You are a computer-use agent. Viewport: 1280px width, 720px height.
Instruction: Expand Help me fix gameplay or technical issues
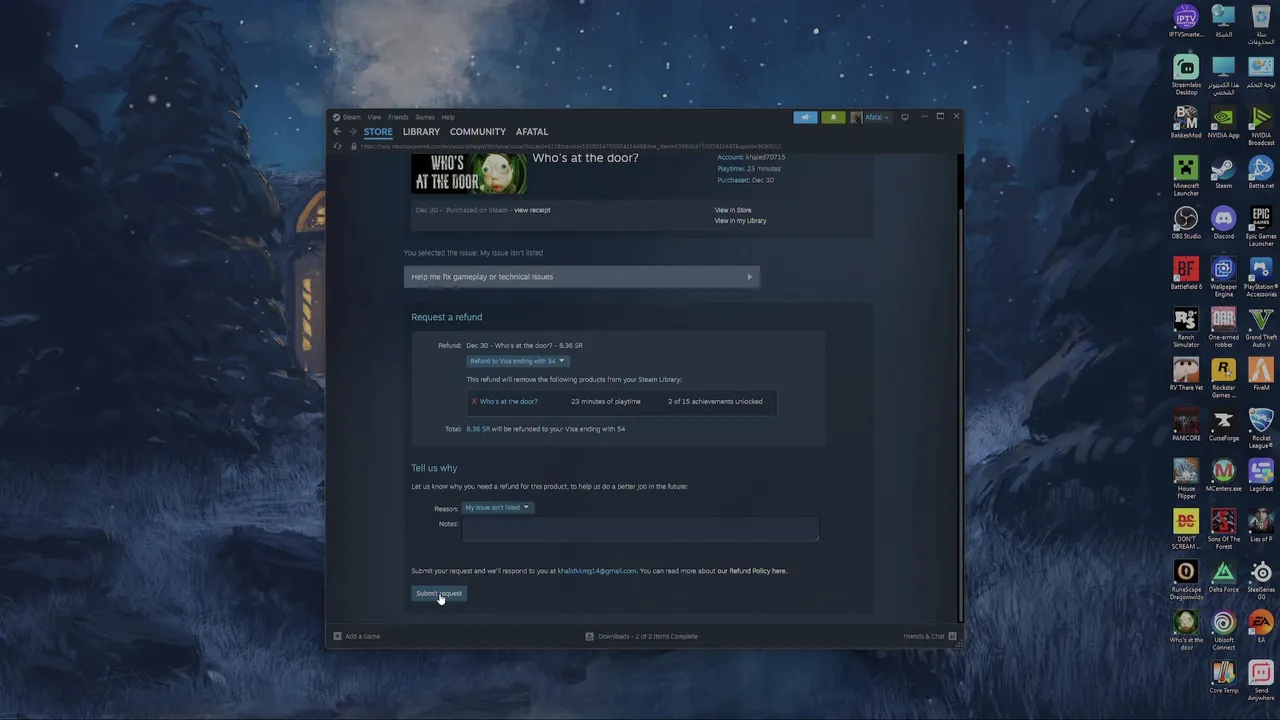[x=582, y=277]
